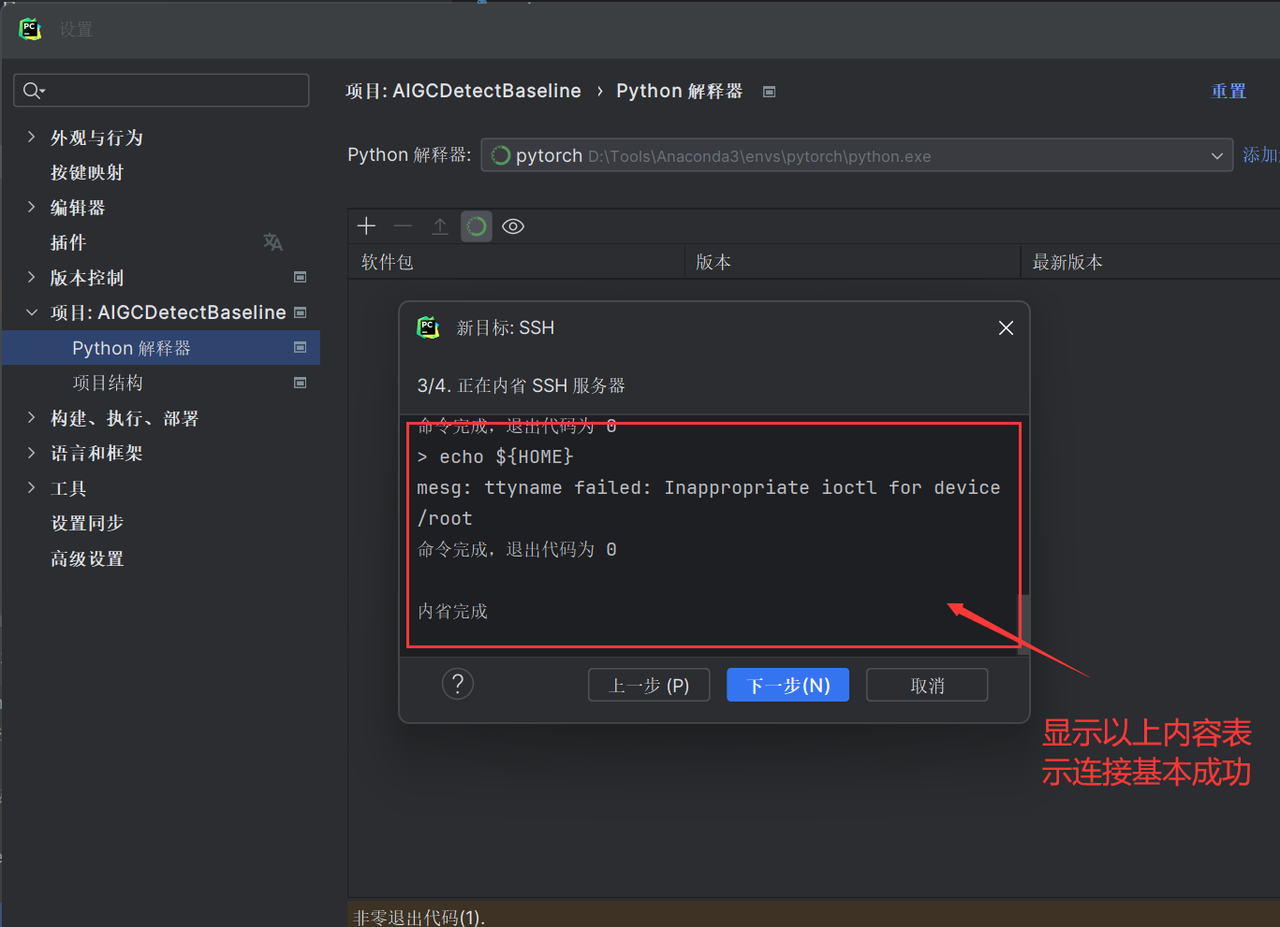Click the add package plus icon
The height and width of the screenshot is (927, 1280).
(x=366, y=226)
